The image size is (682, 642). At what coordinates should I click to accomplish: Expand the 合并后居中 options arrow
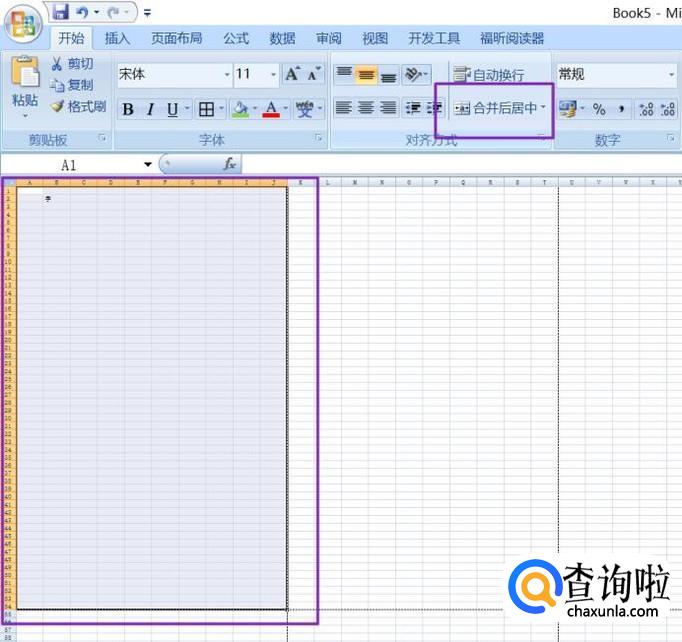(543, 107)
